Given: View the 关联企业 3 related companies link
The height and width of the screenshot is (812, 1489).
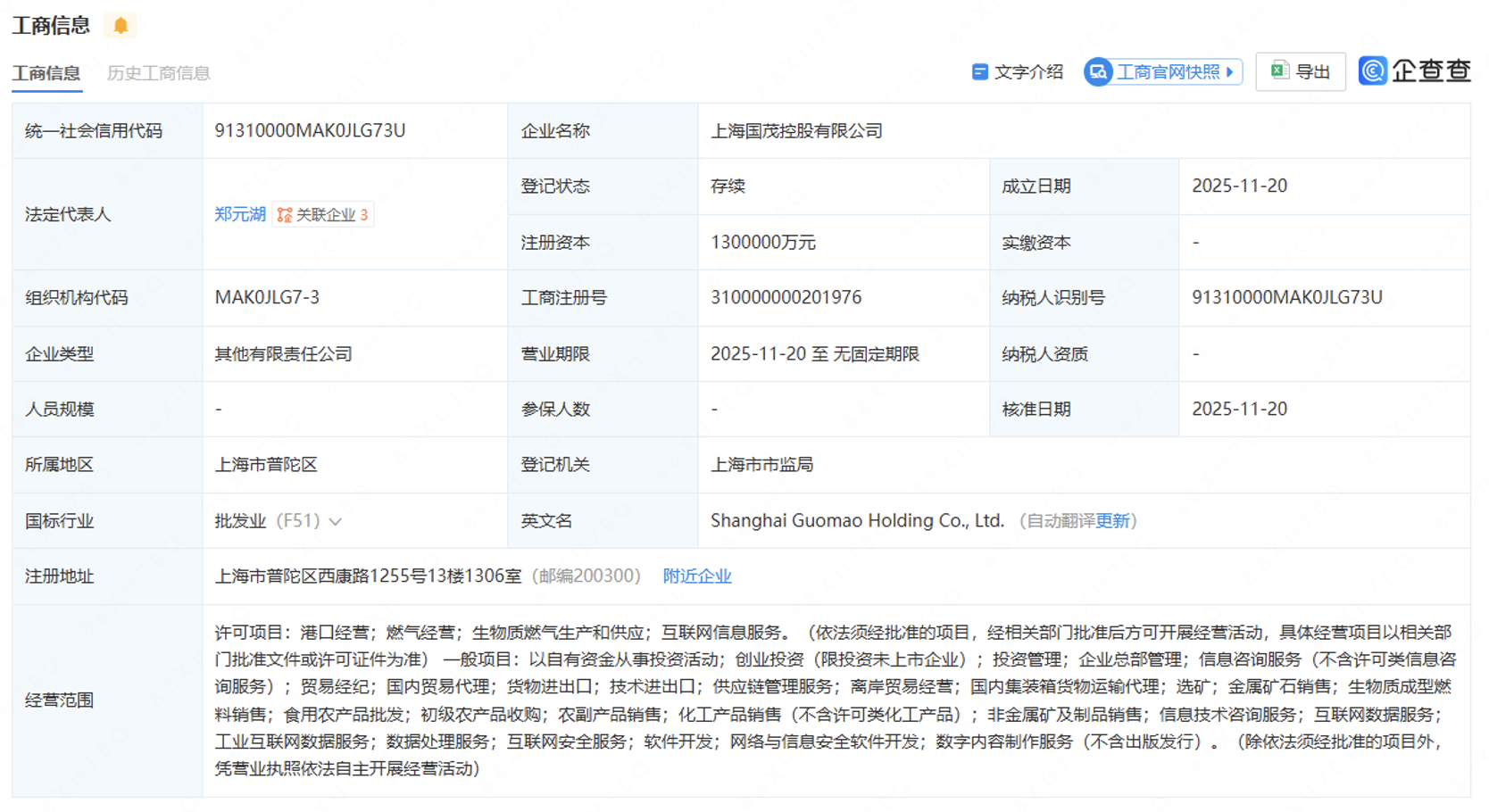Looking at the screenshot, I should click(x=330, y=214).
